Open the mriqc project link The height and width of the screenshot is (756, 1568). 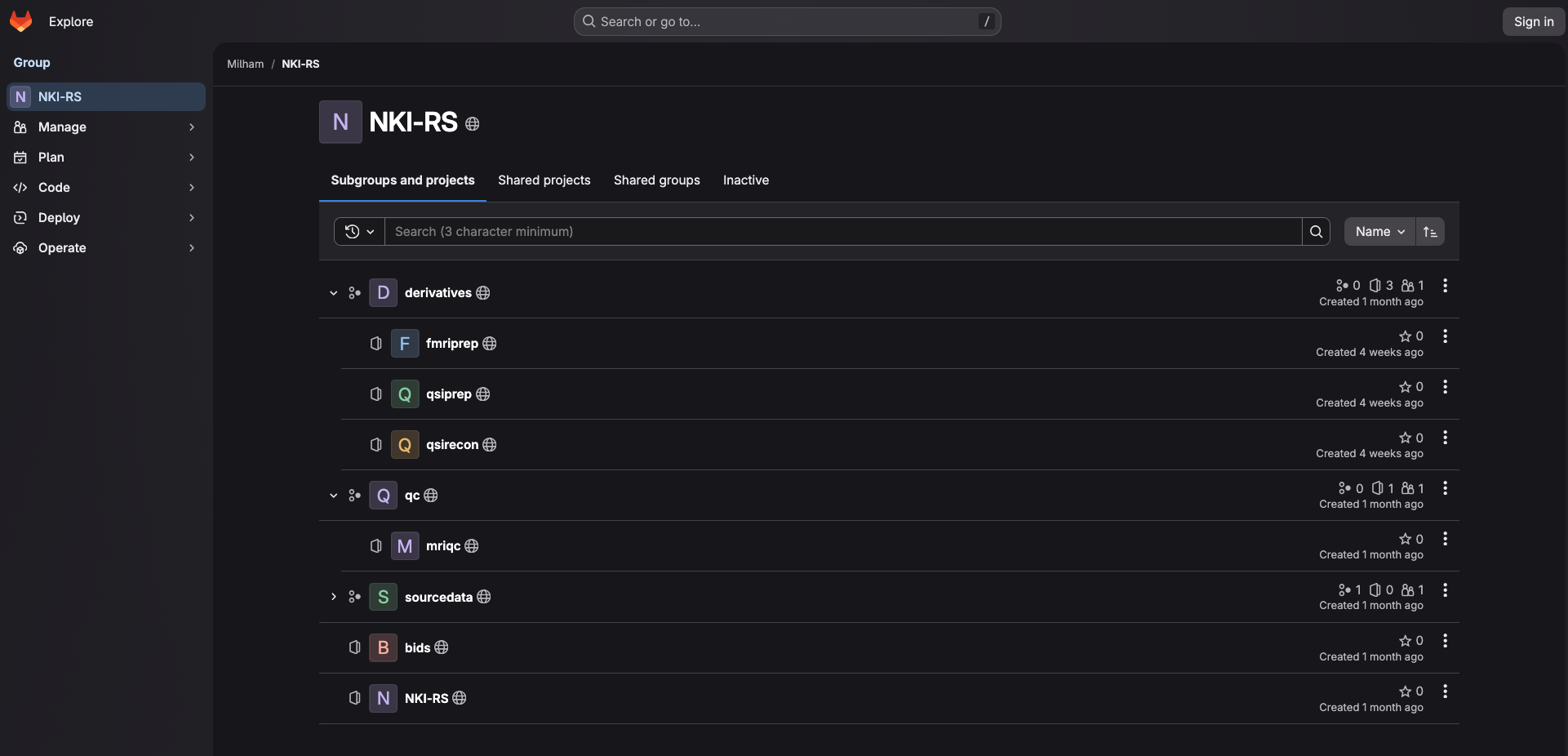click(443, 546)
